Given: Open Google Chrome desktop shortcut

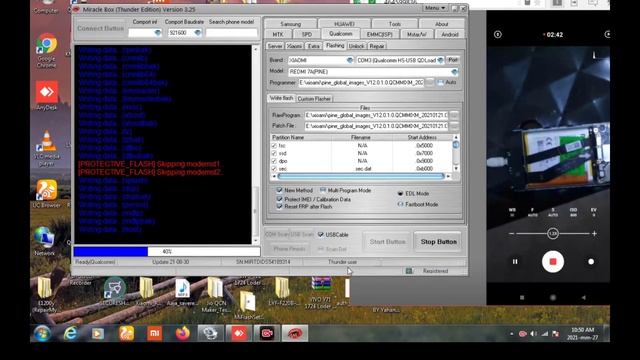Looking at the screenshot, I should pyautogui.click(x=47, y=50).
